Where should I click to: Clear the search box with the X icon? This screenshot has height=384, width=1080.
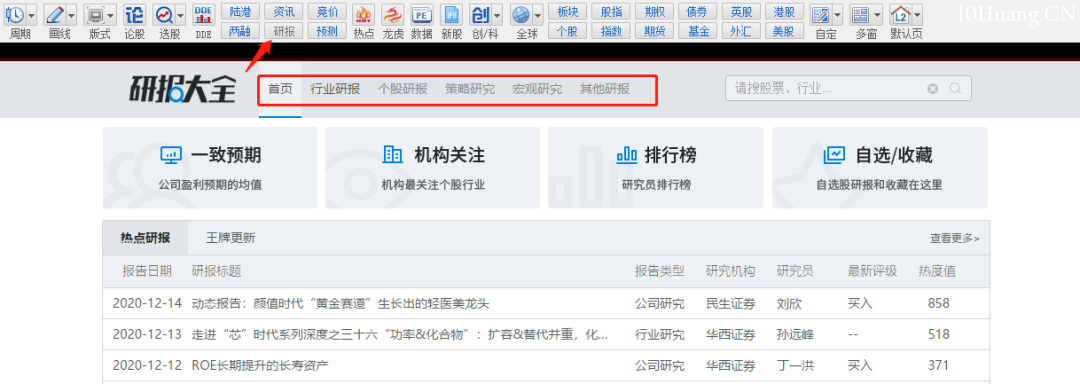933,88
